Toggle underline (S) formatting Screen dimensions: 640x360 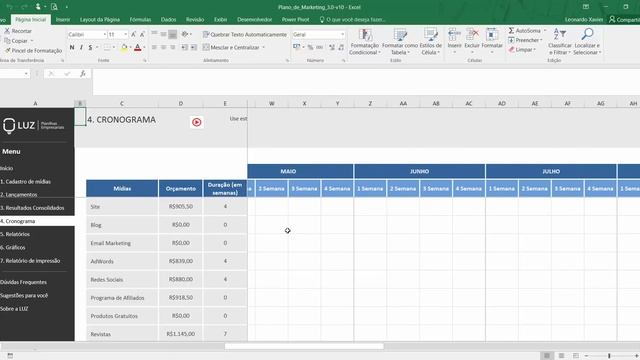90,47
